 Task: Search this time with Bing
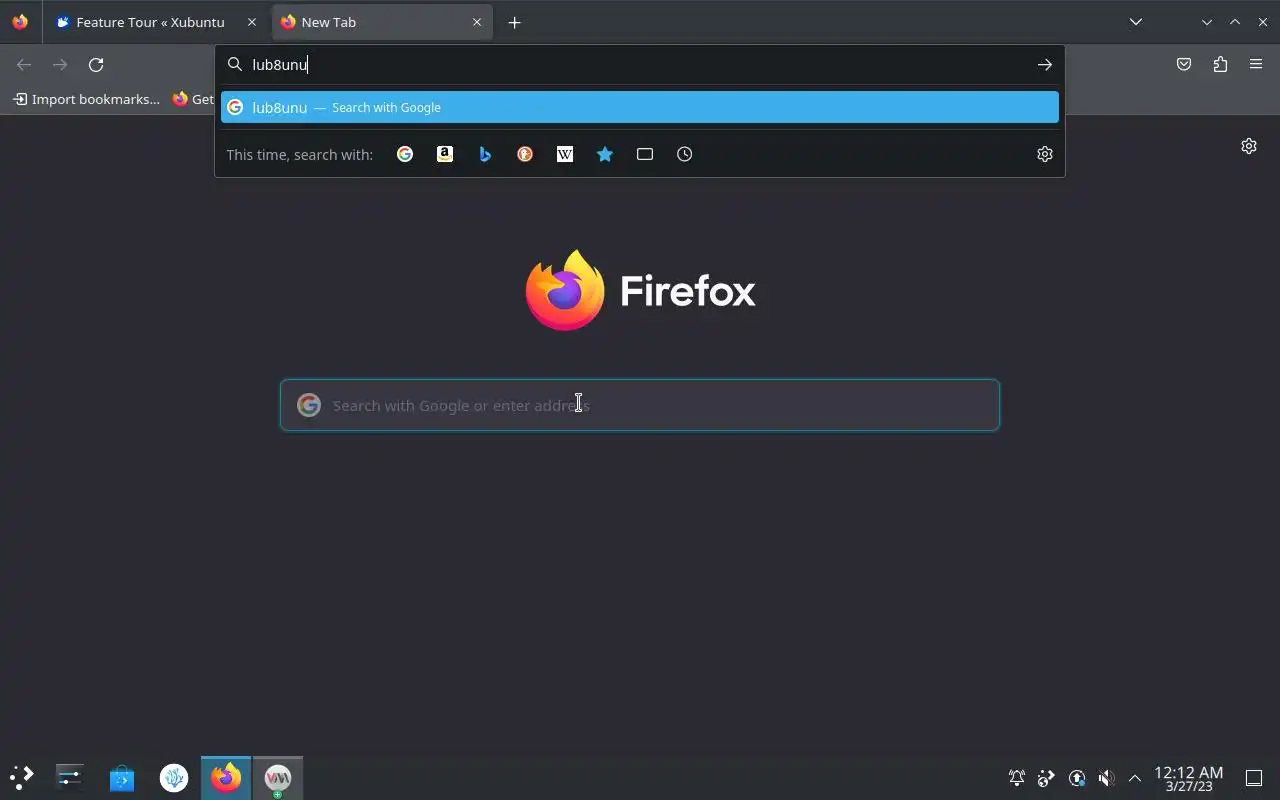click(485, 154)
